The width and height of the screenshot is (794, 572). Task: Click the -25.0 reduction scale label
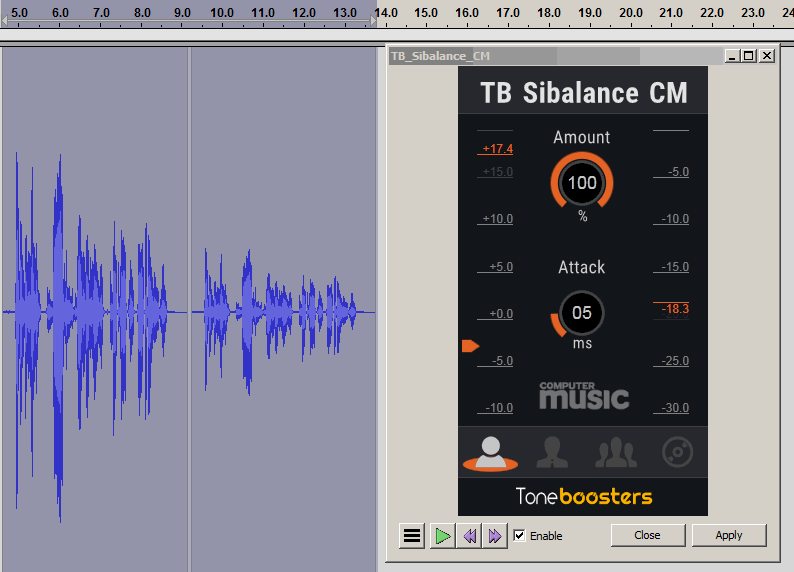[x=675, y=361]
